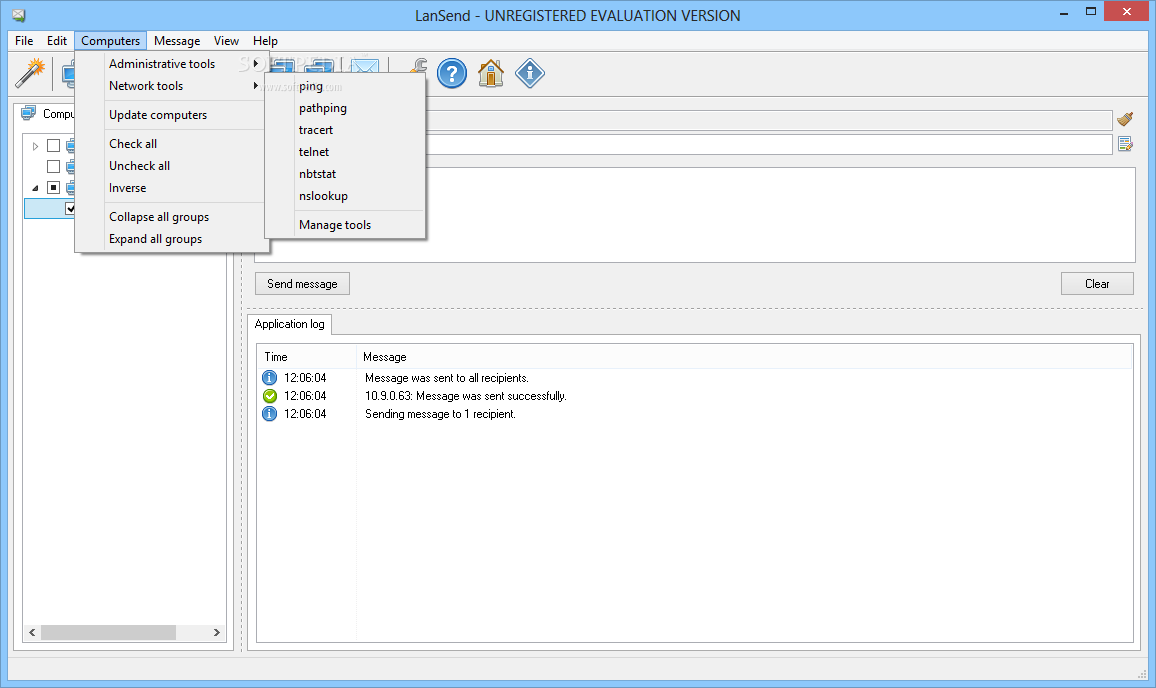Open the Edit menu
Viewport: 1156px width, 688px height.
point(57,41)
